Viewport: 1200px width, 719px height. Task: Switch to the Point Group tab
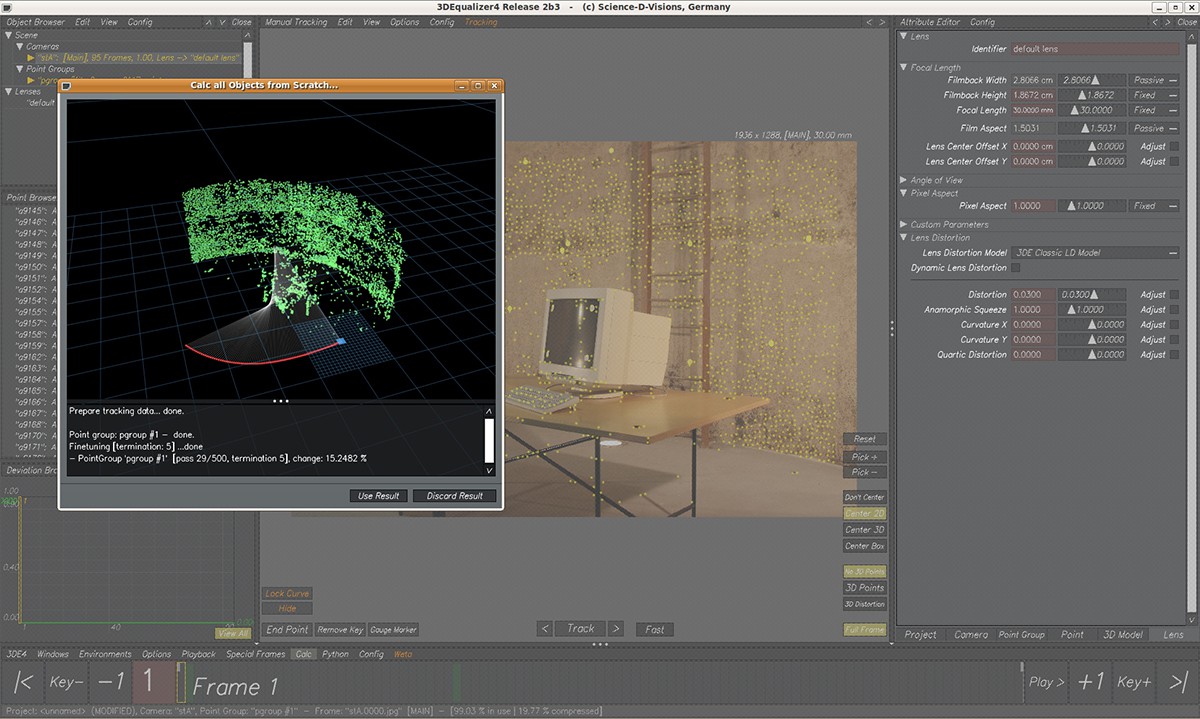click(1021, 635)
